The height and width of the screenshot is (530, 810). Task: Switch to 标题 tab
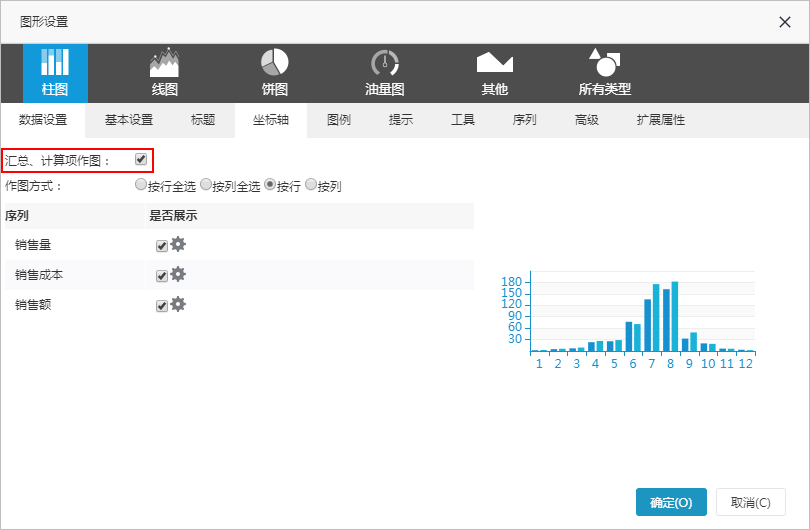coord(203,120)
